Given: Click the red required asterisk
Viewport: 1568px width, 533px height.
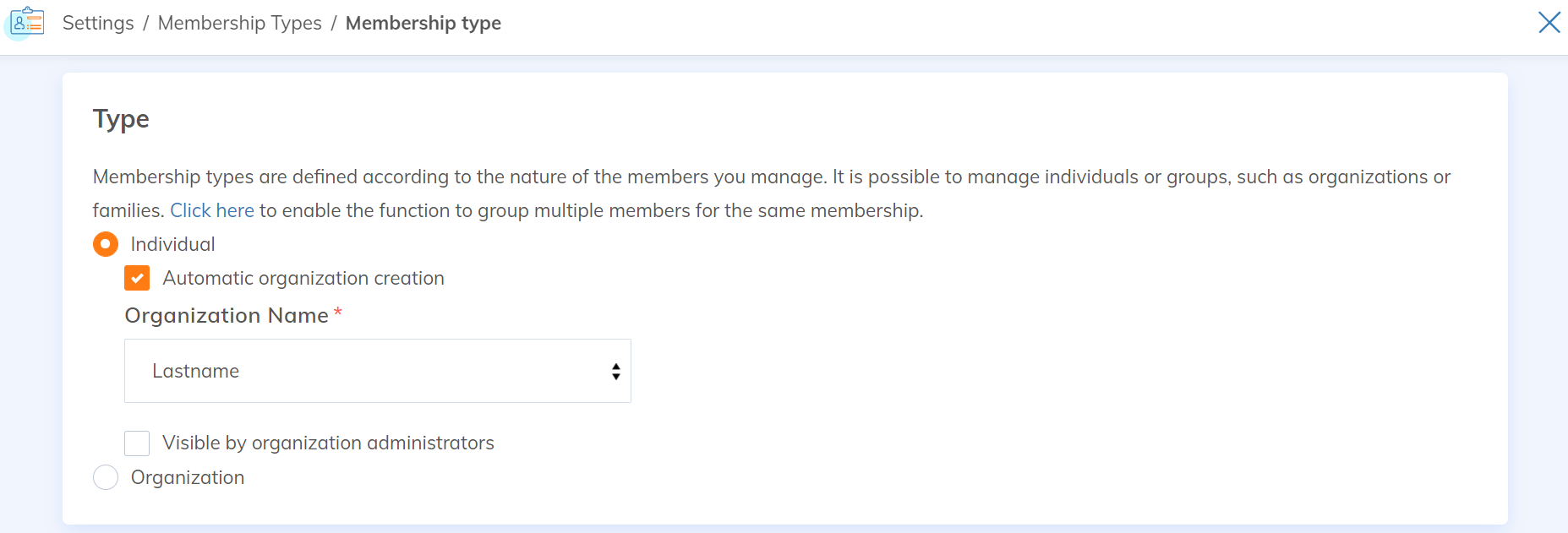Looking at the screenshot, I should pos(338,313).
